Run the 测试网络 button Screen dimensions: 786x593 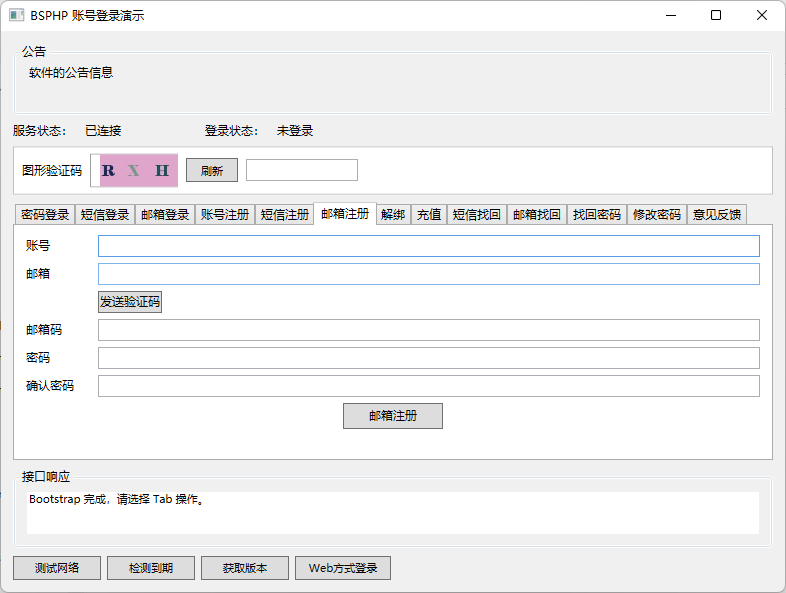click(x=57, y=568)
